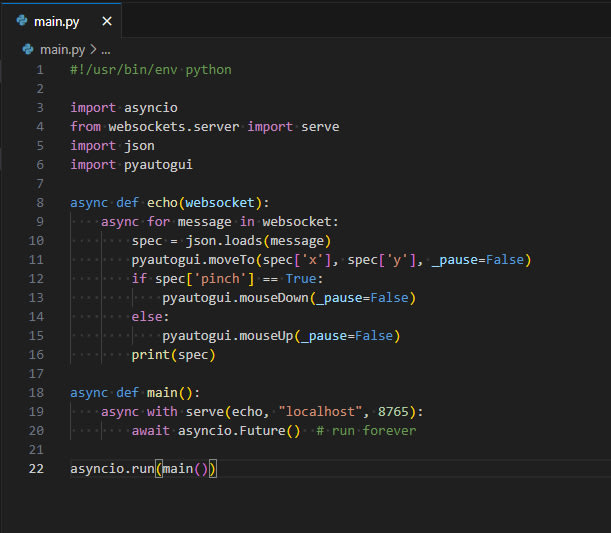Click the port number 8765

392,412
